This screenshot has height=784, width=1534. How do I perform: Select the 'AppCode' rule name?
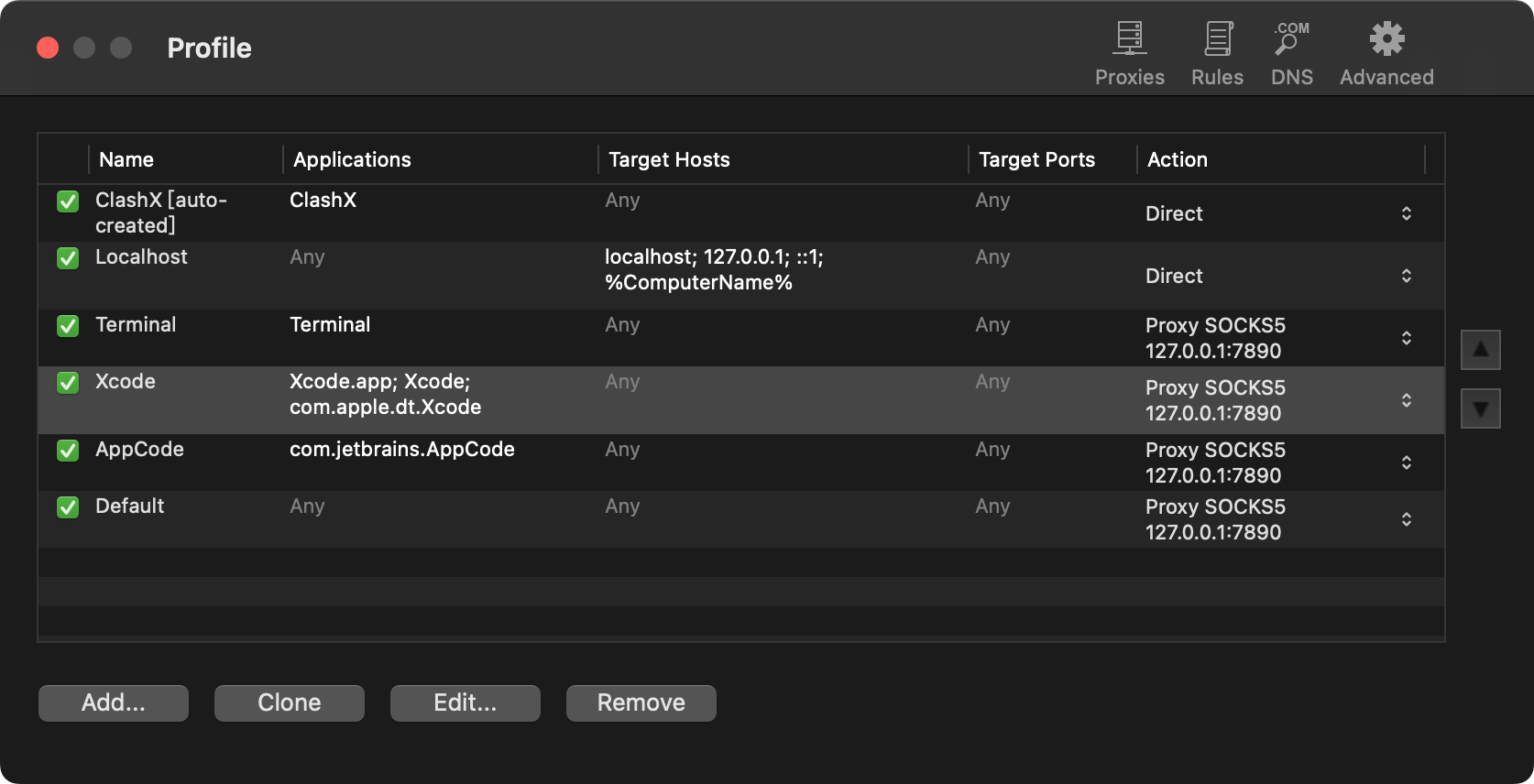click(x=139, y=450)
